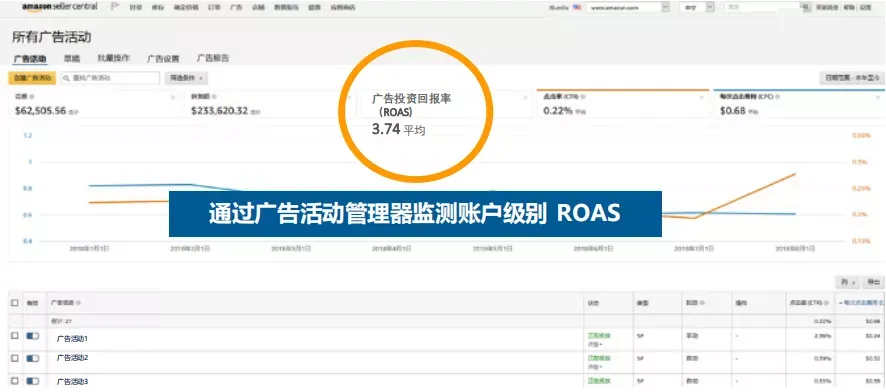Switch to the 广告活动 tab
886x392 pixels.
point(30,59)
